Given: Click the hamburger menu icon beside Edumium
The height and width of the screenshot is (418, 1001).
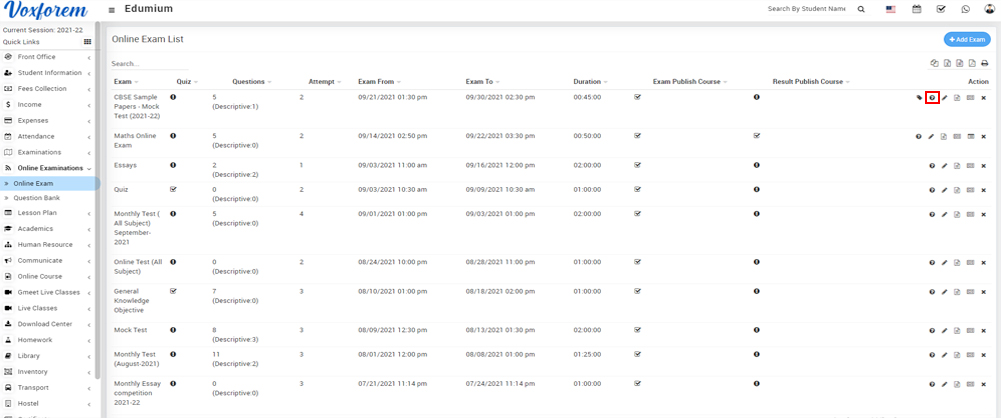Looking at the screenshot, I should pyautogui.click(x=111, y=9).
